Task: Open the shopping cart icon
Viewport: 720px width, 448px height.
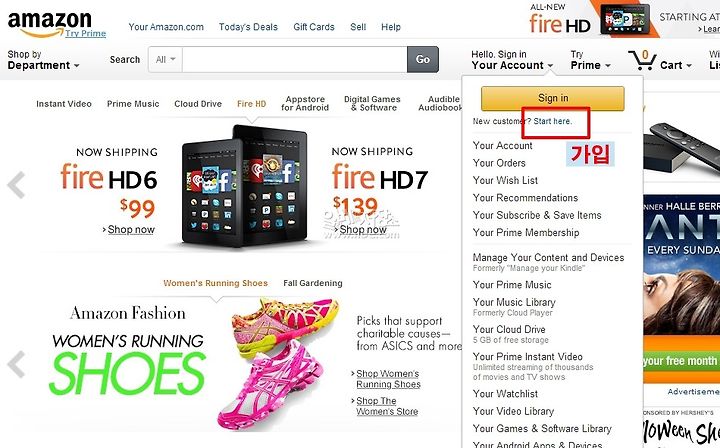Action: point(641,60)
